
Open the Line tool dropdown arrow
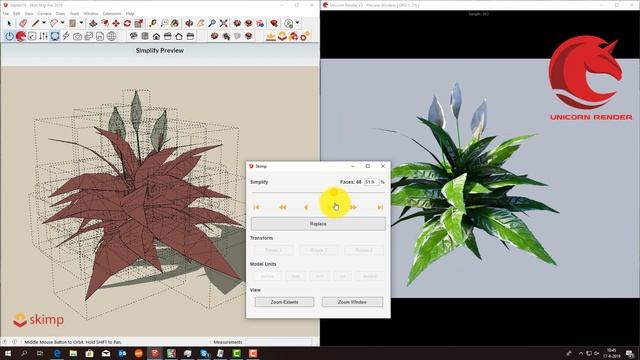click(x=44, y=23)
